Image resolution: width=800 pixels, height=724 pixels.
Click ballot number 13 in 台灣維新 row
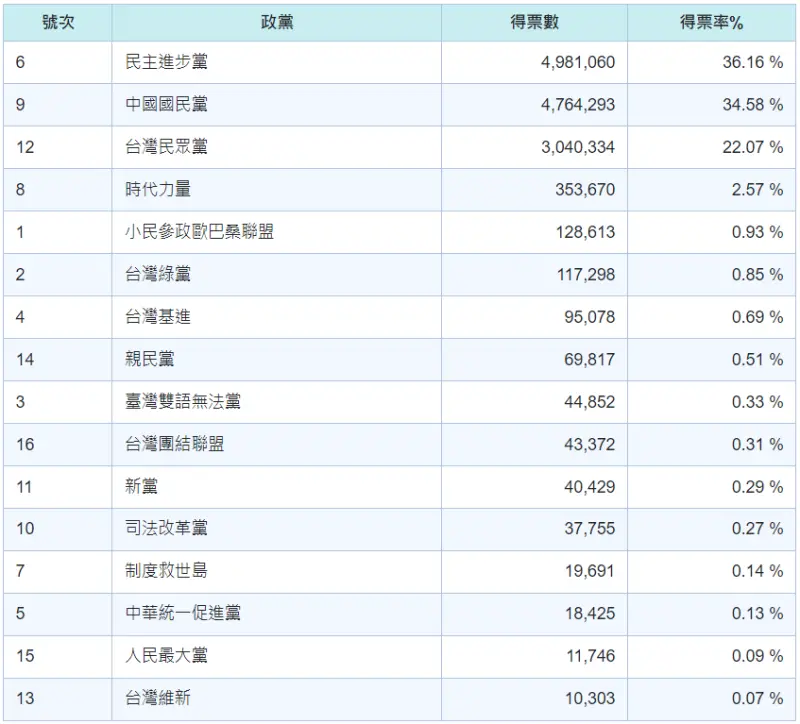point(25,698)
